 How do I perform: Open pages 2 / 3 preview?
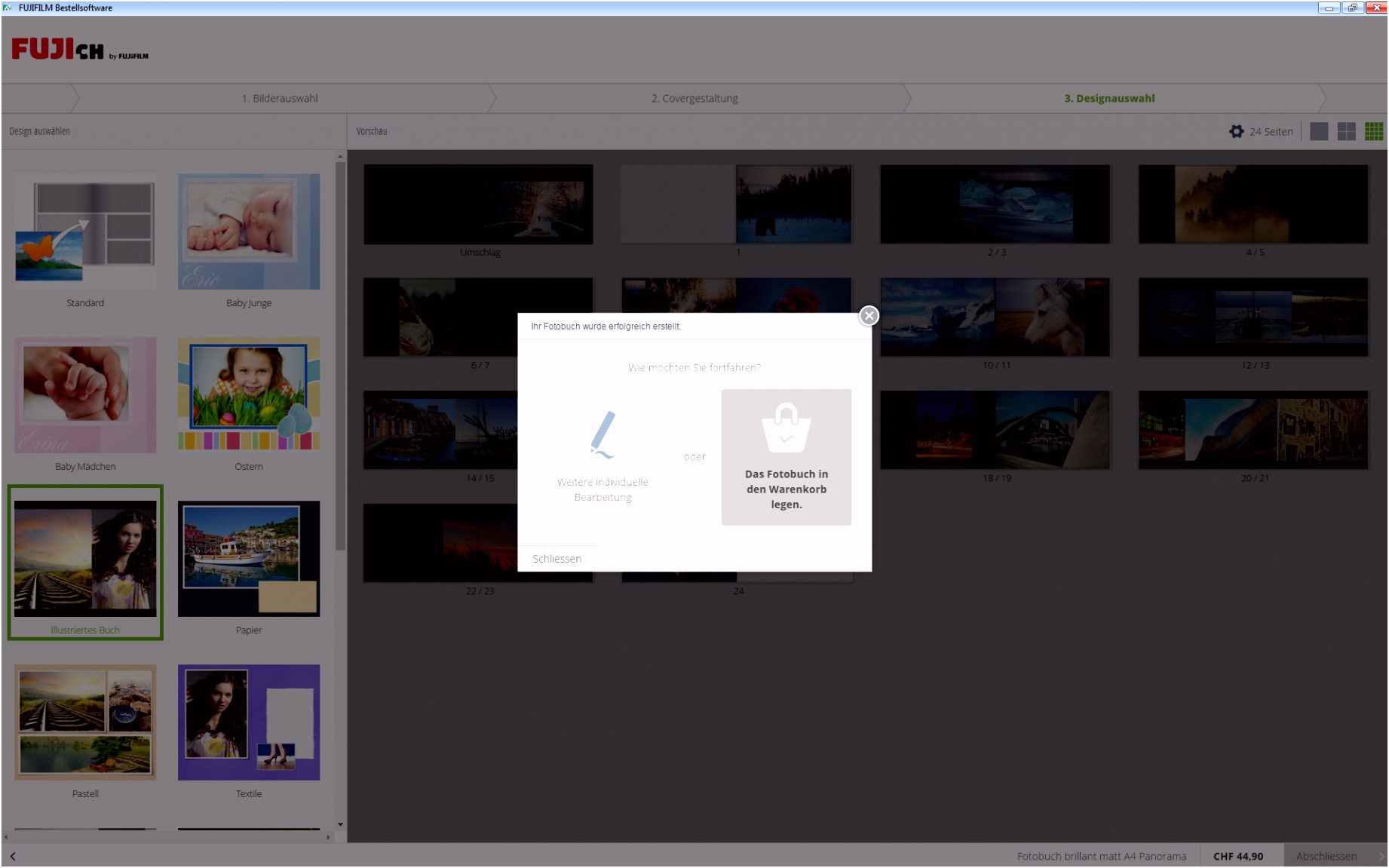(x=995, y=204)
